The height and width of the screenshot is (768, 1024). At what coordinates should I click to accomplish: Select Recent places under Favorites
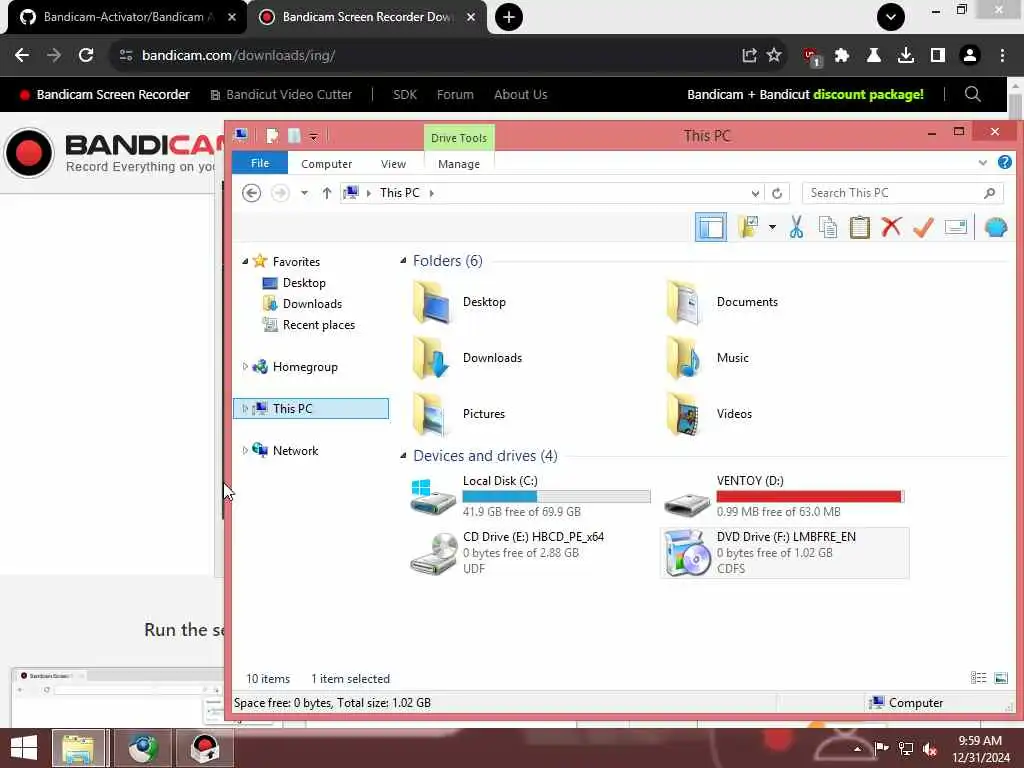[318, 325]
